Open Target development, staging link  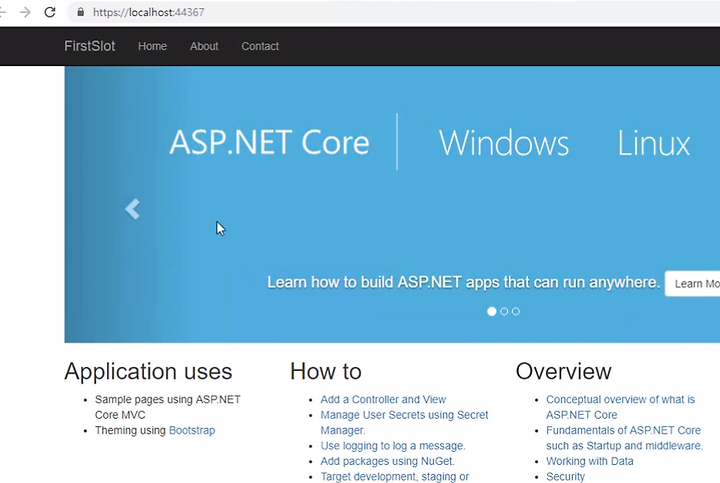tap(394, 477)
